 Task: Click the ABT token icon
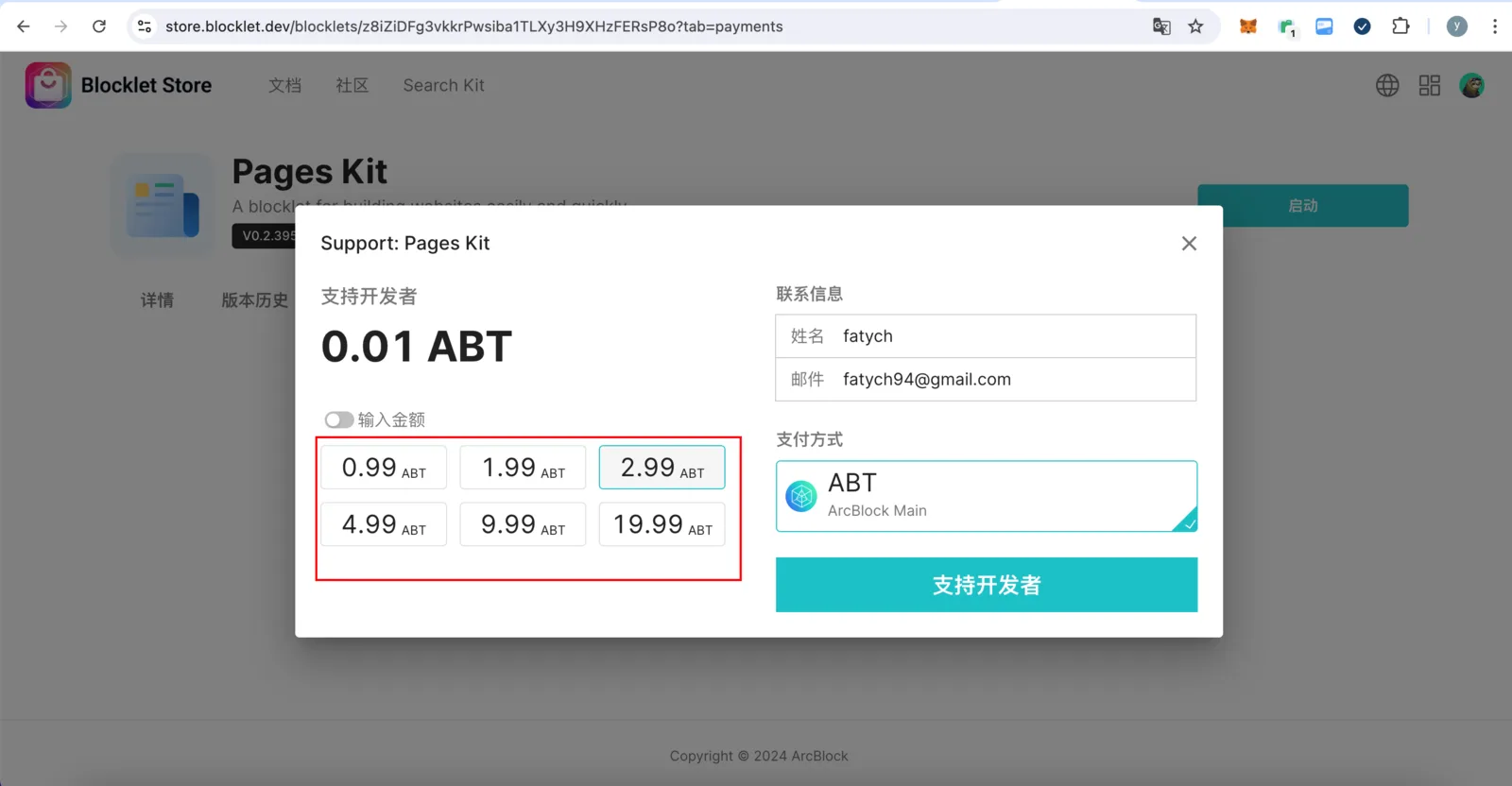[801, 496]
